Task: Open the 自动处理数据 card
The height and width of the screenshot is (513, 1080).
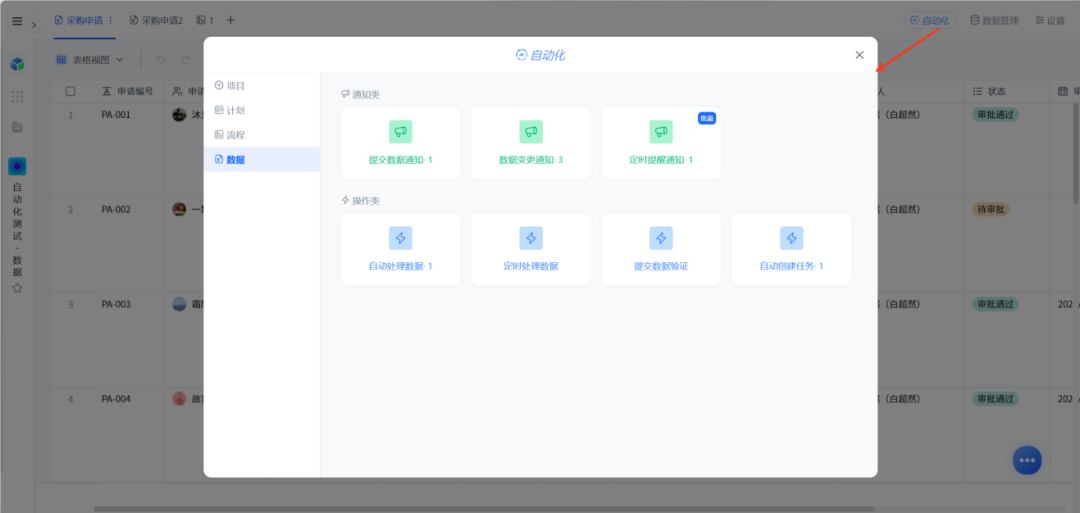Action: 400,249
